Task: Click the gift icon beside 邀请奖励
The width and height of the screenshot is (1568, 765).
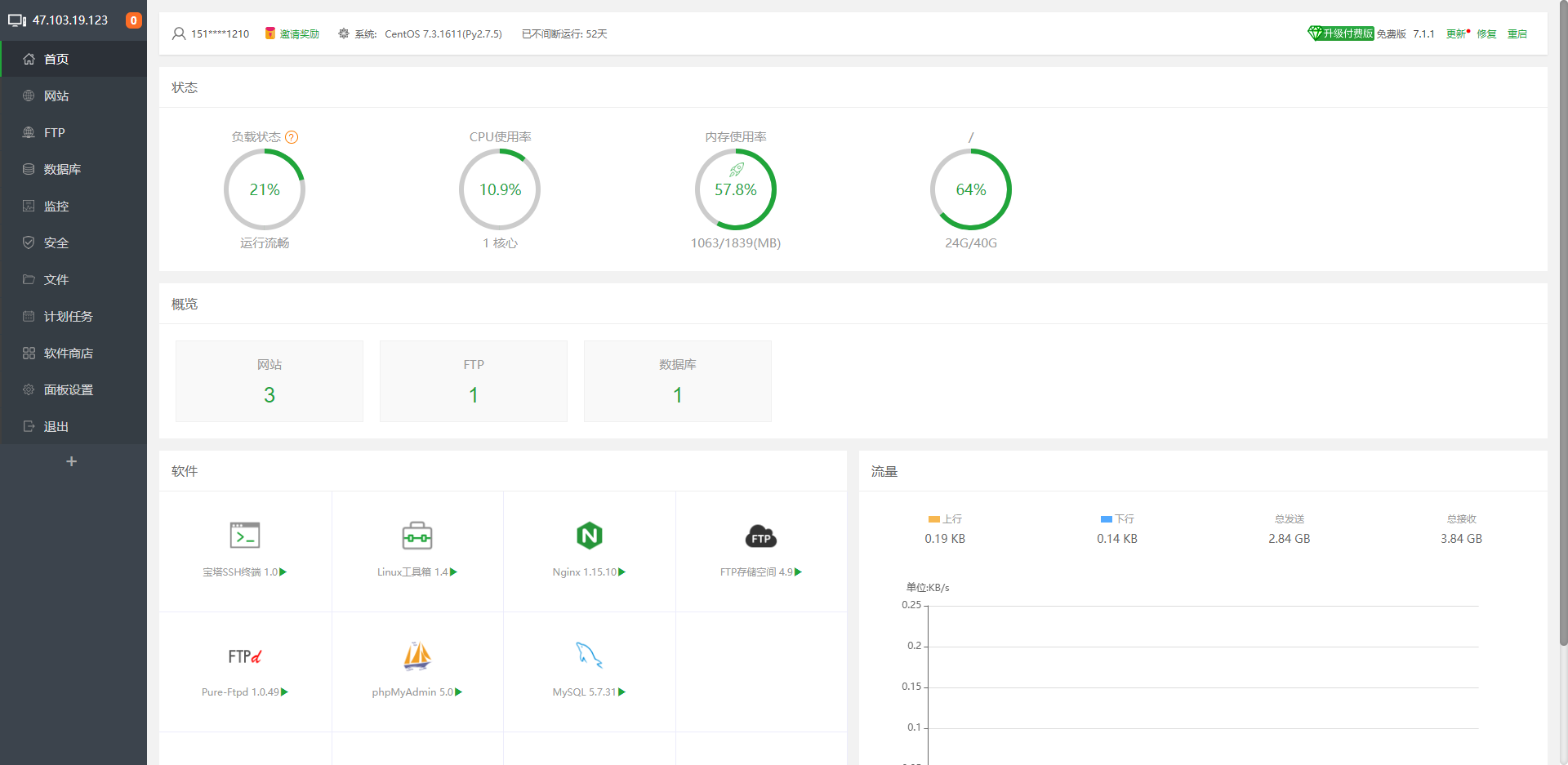Action: click(x=270, y=33)
